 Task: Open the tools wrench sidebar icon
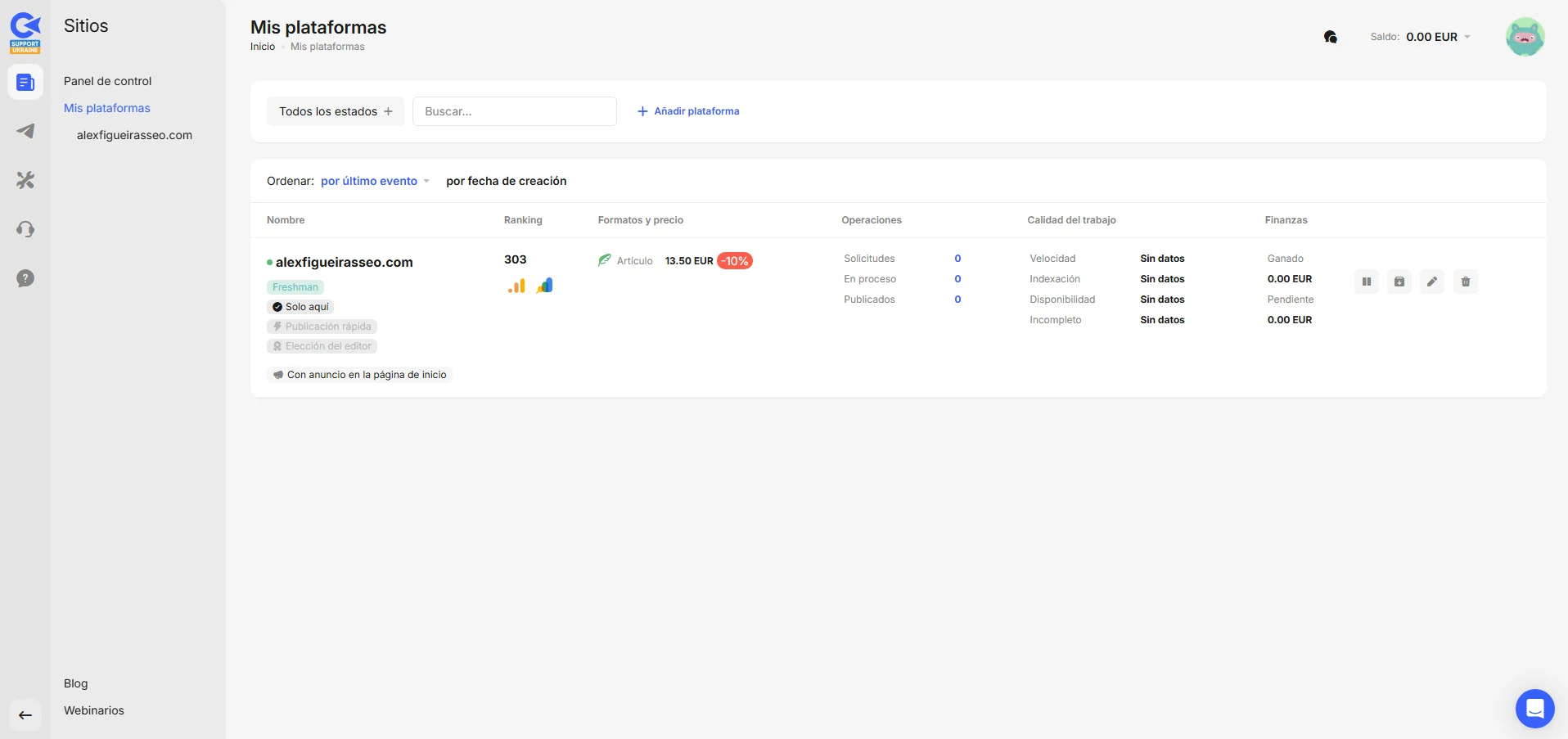[25, 180]
